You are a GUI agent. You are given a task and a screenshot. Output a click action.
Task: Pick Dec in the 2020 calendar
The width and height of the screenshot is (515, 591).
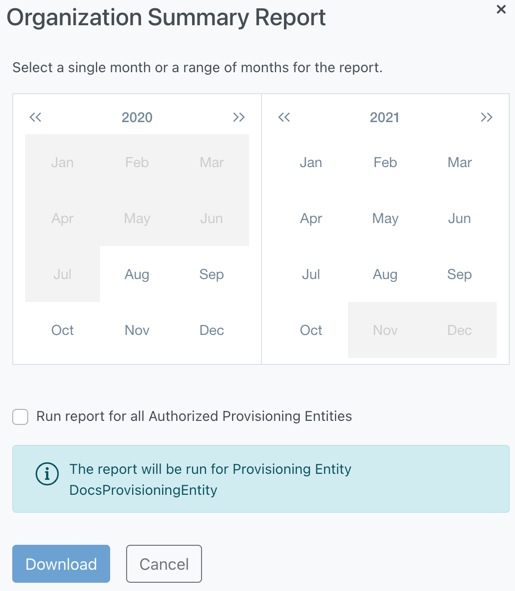click(212, 330)
